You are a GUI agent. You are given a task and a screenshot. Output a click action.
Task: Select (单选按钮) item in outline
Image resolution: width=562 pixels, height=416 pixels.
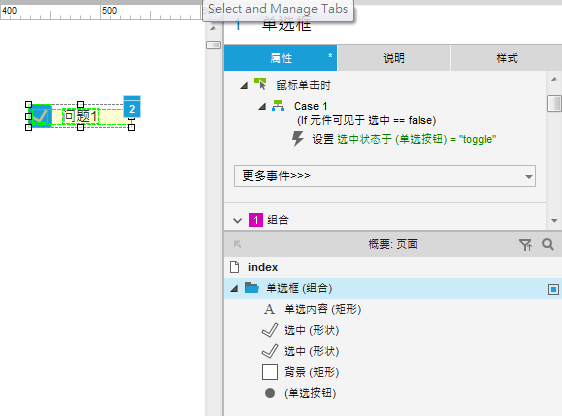point(310,393)
